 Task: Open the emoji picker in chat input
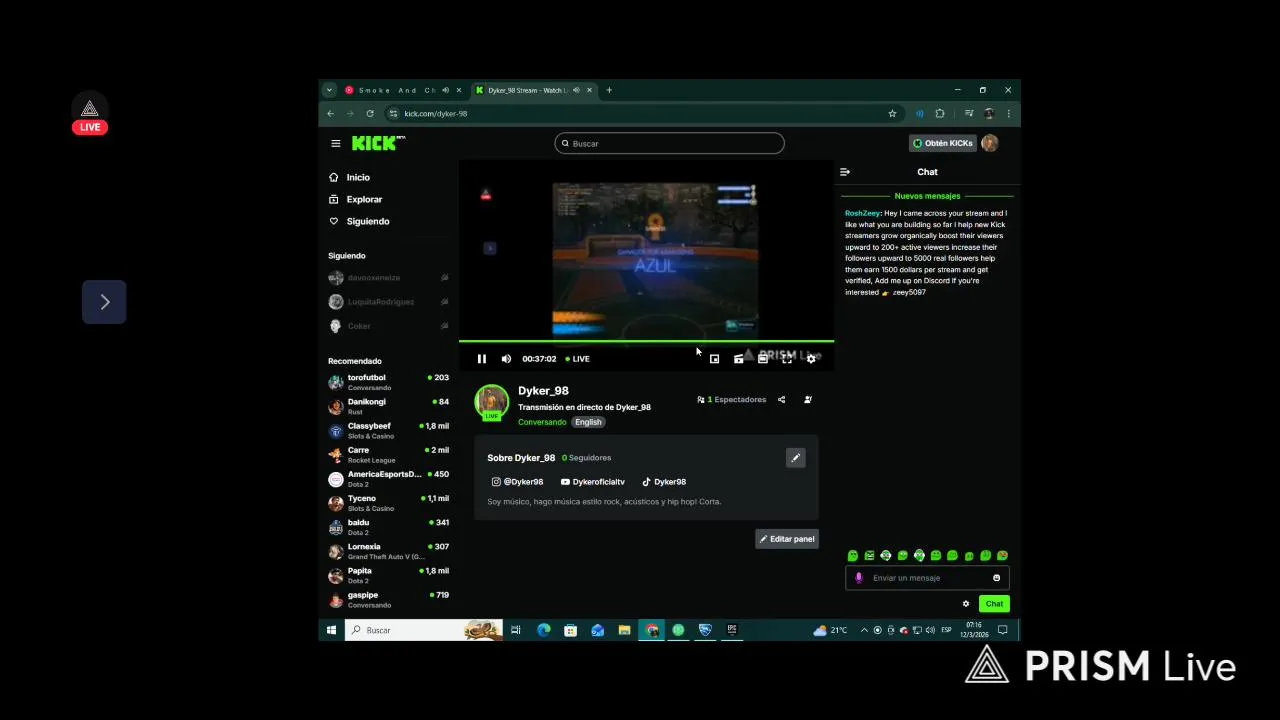pyautogui.click(x=996, y=578)
